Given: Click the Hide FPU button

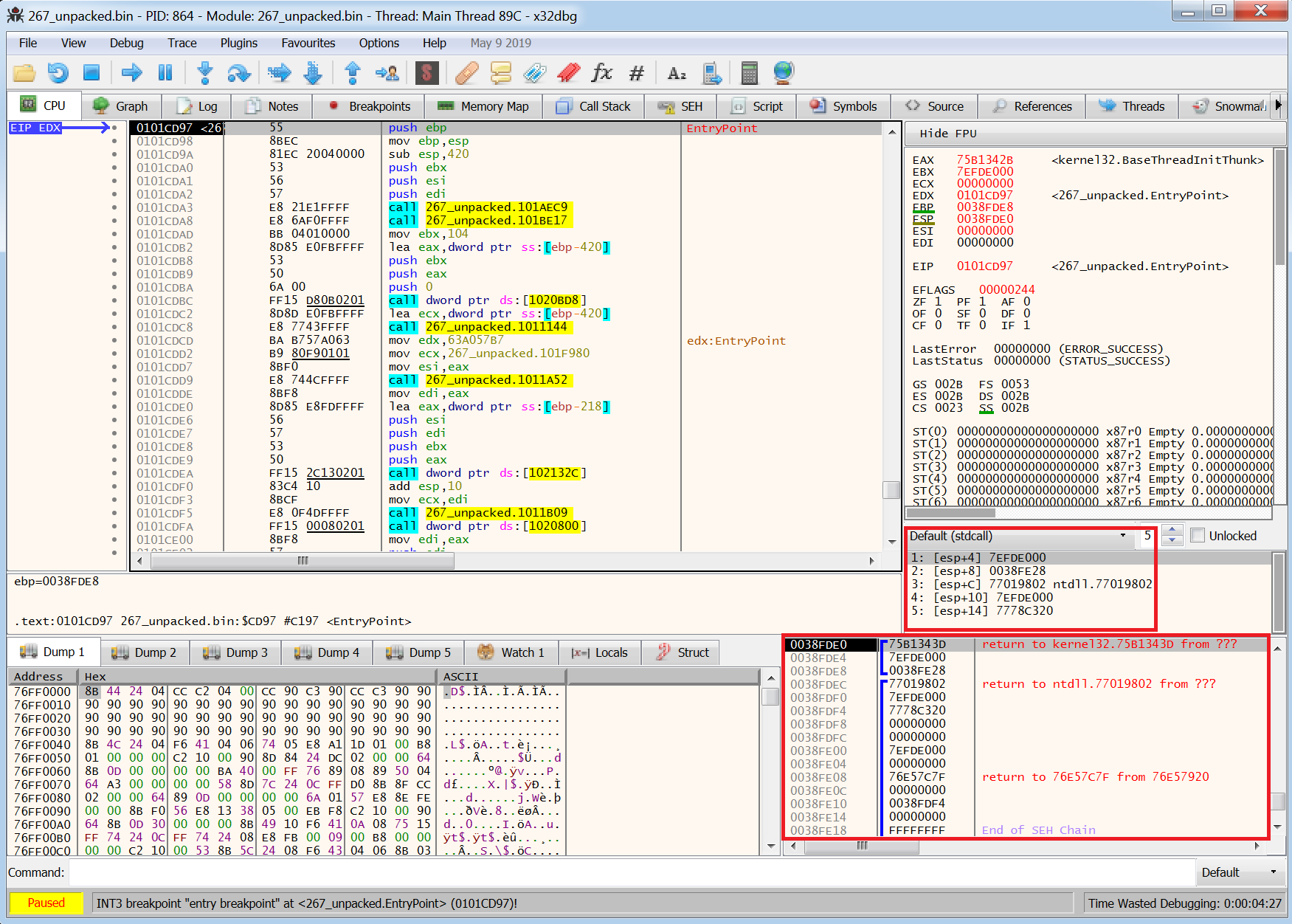Looking at the screenshot, I should pos(947,134).
